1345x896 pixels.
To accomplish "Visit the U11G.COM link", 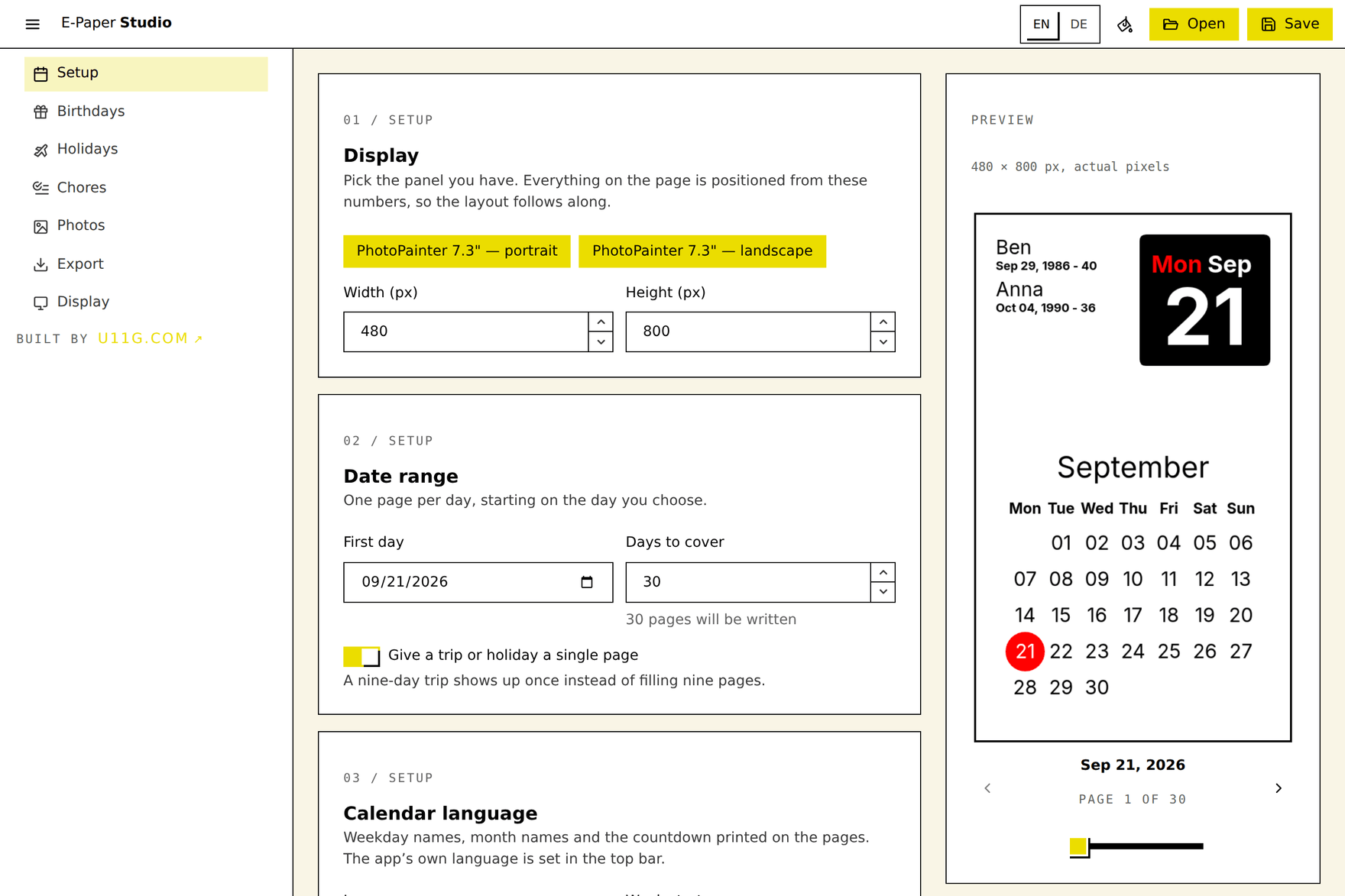I will [x=150, y=338].
